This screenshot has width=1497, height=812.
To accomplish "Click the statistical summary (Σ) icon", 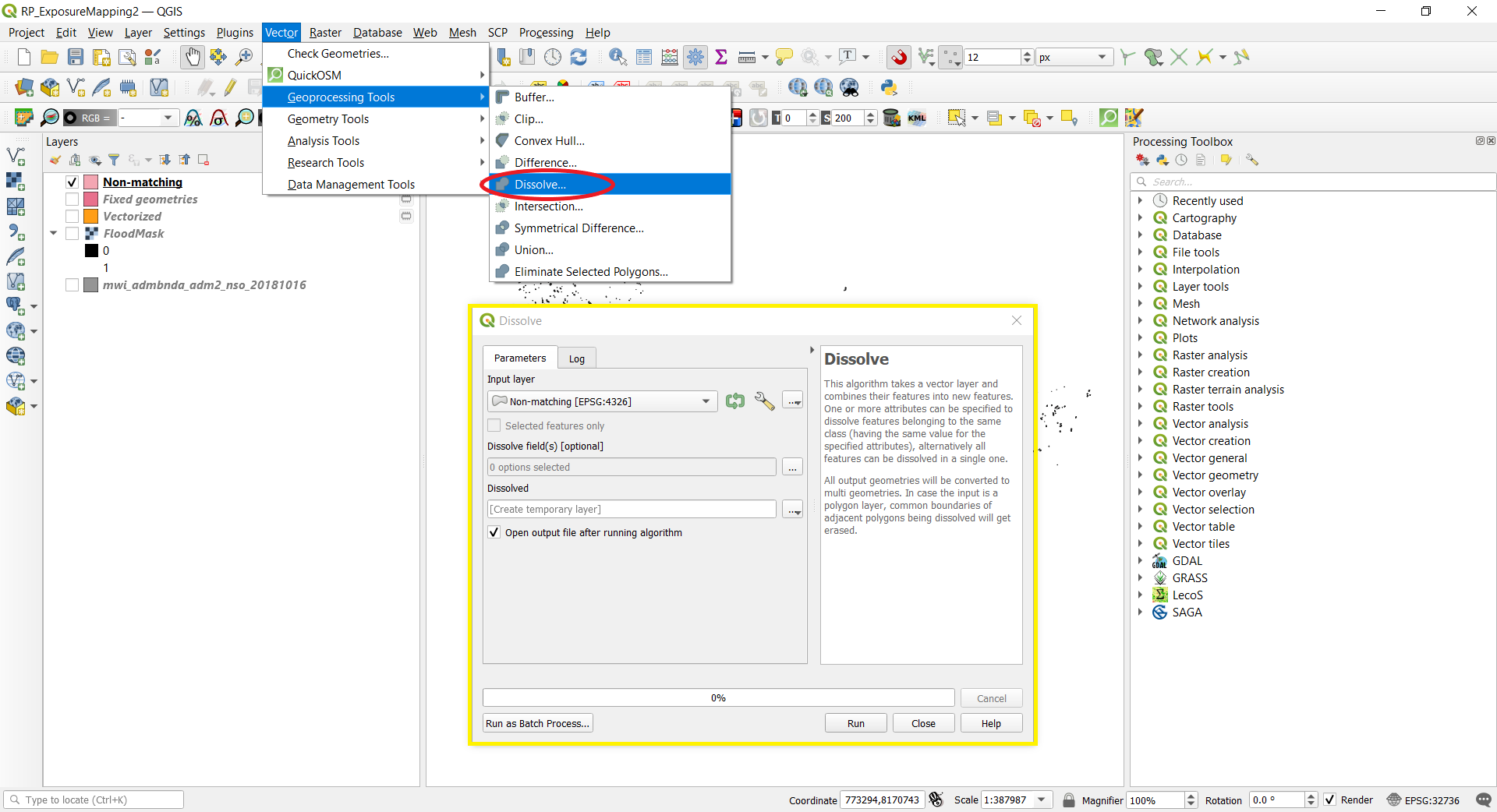I will 721,57.
